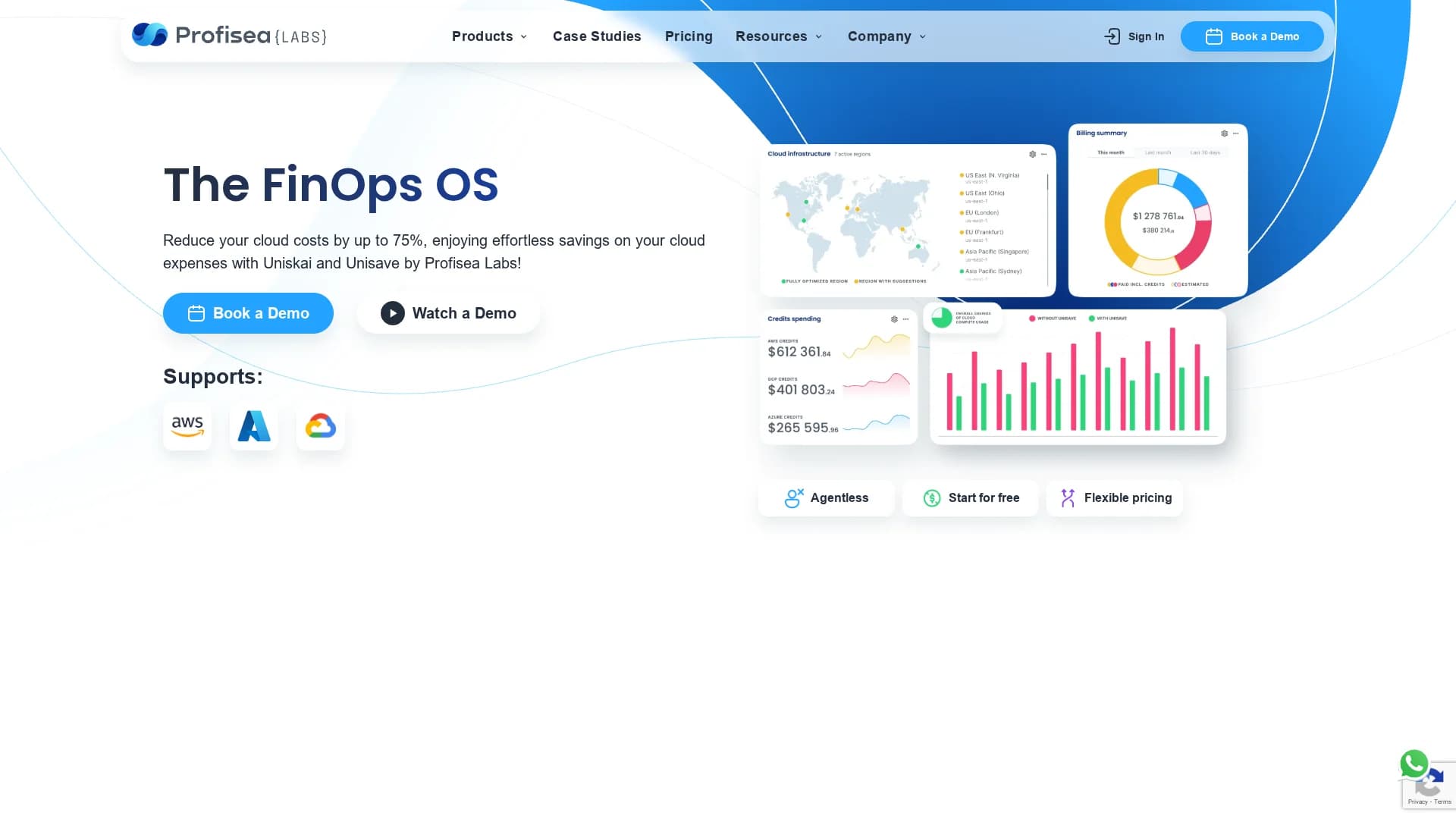
Task: Go to the Pricing page
Action: [x=689, y=36]
